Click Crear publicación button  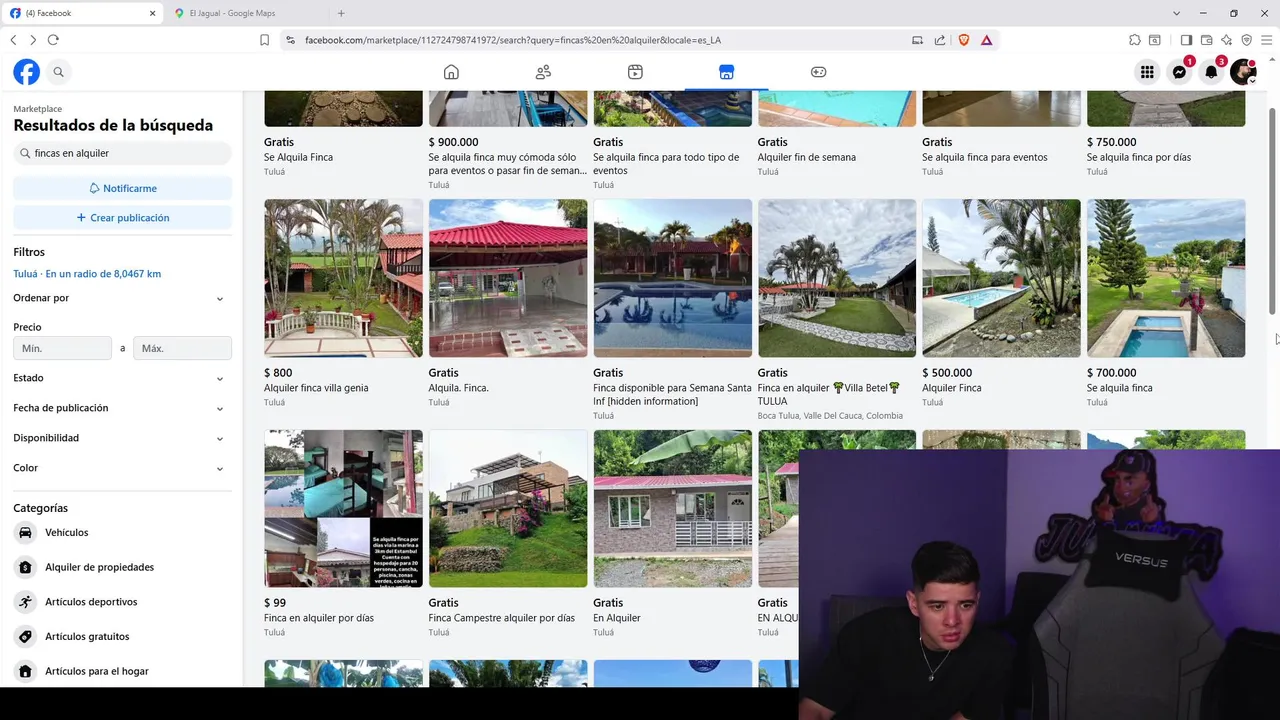(122, 217)
